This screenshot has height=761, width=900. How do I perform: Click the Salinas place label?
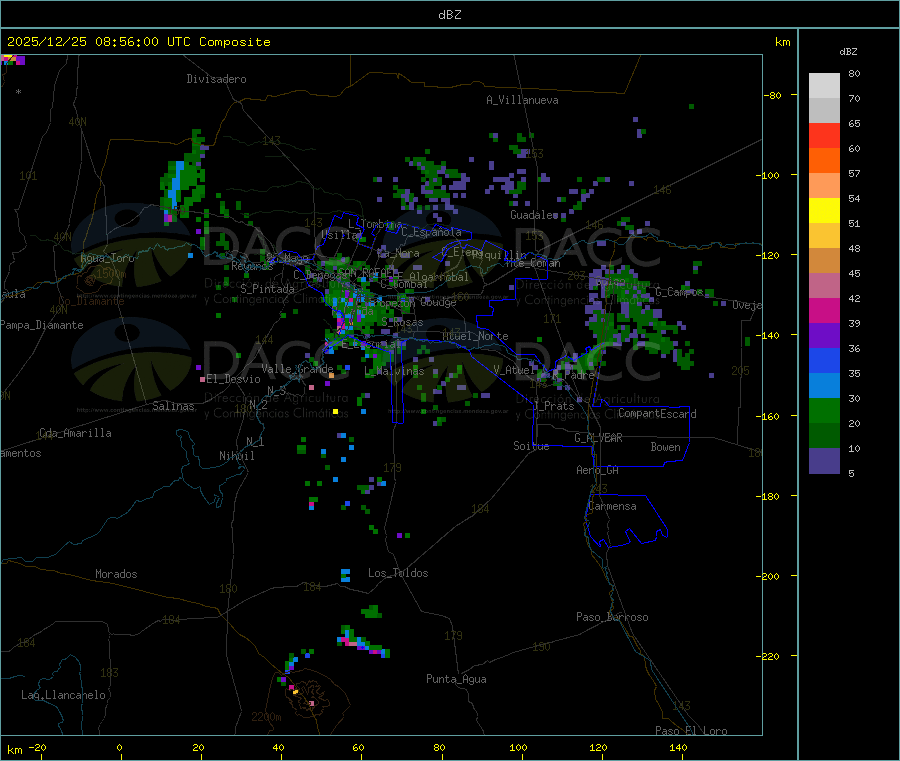click(173, 406)
